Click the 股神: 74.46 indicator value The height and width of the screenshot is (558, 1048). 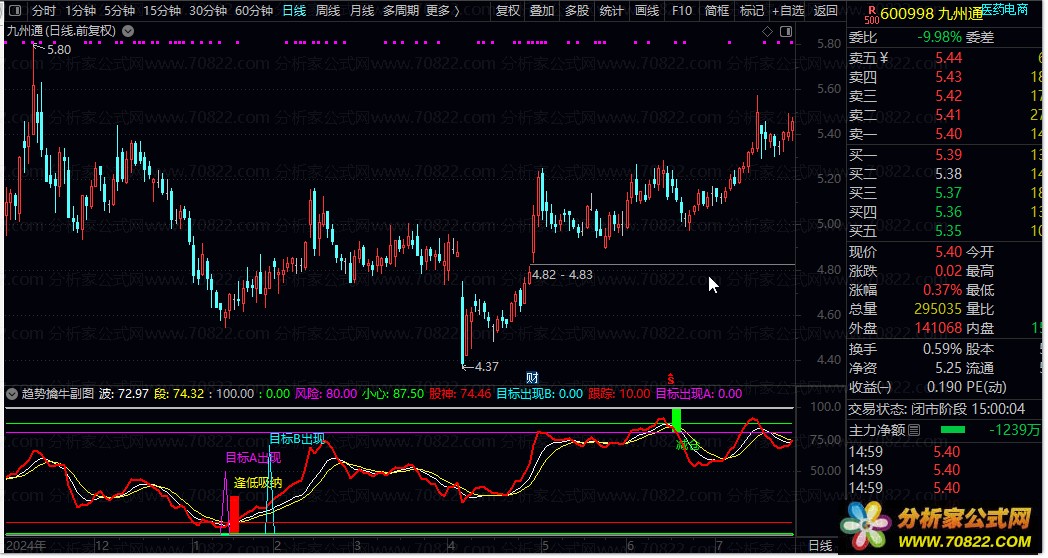pyautogui.click(x=460, y=394)
